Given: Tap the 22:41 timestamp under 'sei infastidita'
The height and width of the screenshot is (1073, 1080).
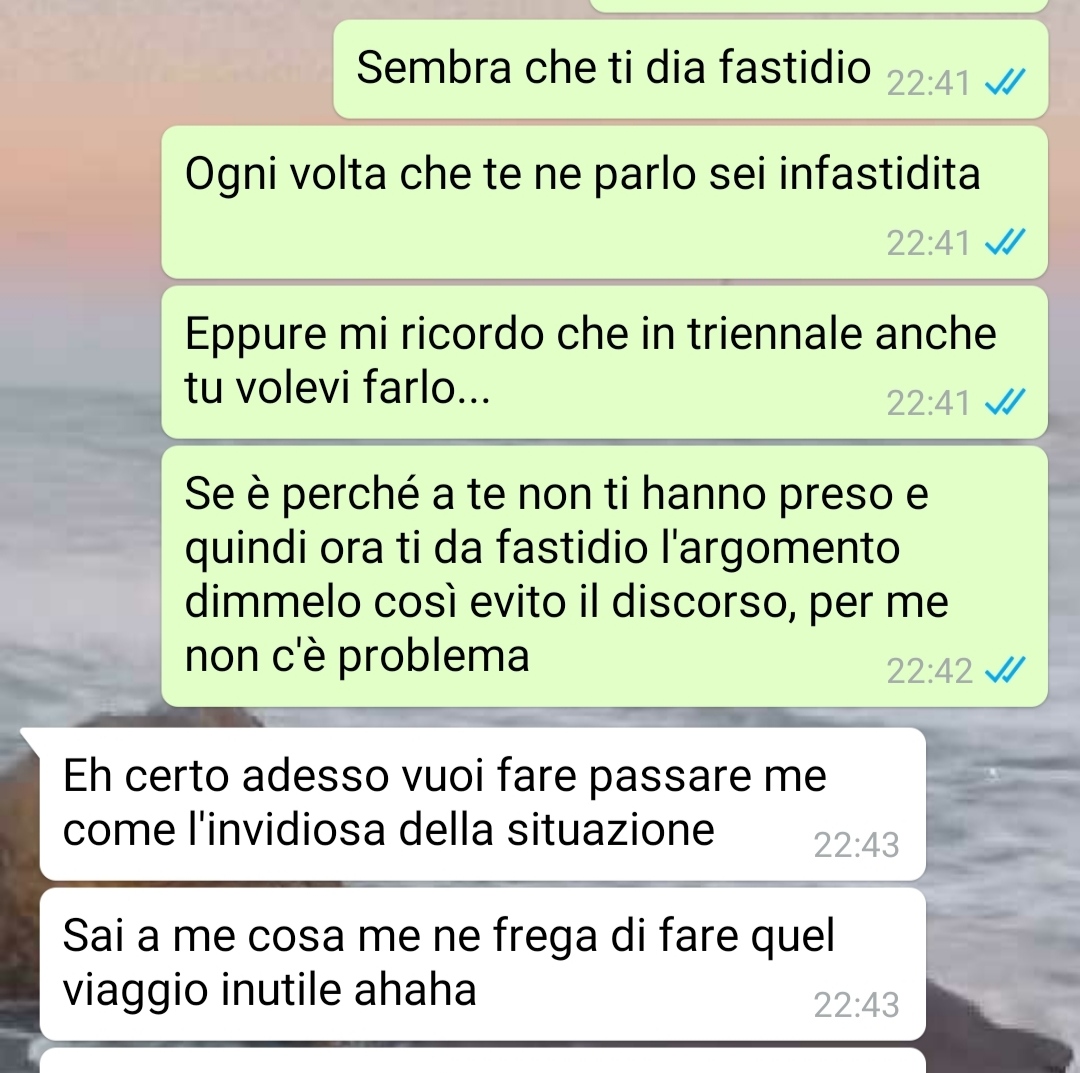Looking at the screenshot, I should [x=928, y=243].
